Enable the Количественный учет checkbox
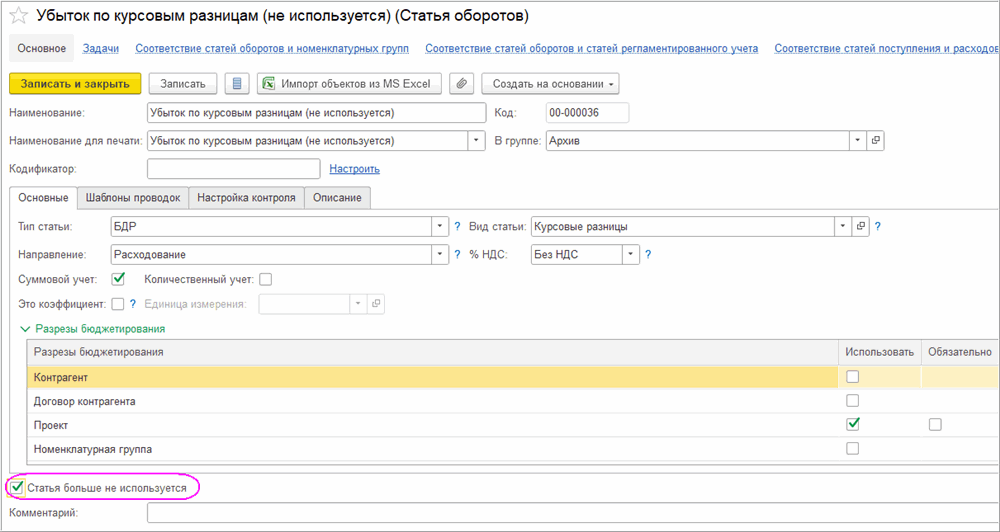 [265, 279]
